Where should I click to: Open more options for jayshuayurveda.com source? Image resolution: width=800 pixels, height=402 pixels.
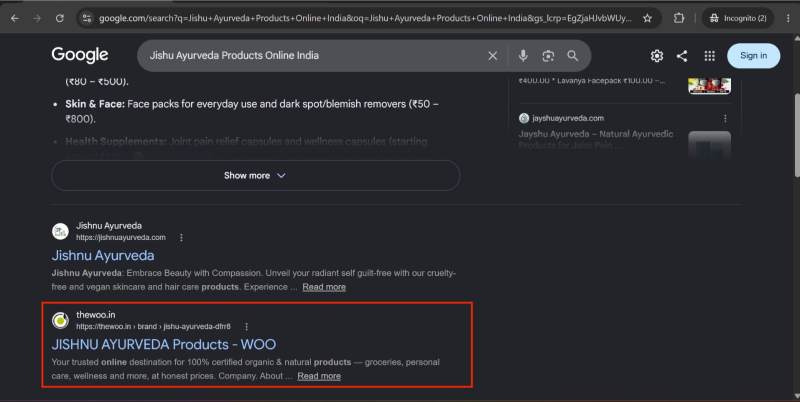(x=725, y=118)
